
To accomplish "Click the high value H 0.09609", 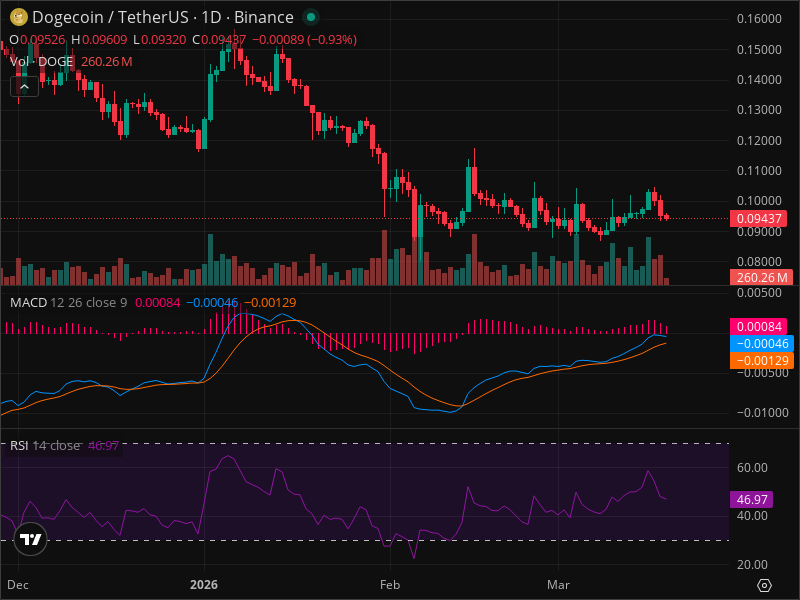I will pos(99,40).
